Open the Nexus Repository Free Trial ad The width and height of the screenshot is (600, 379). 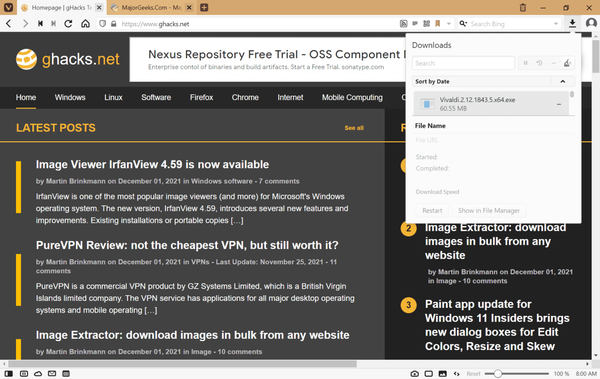click(x=268, y=59)
